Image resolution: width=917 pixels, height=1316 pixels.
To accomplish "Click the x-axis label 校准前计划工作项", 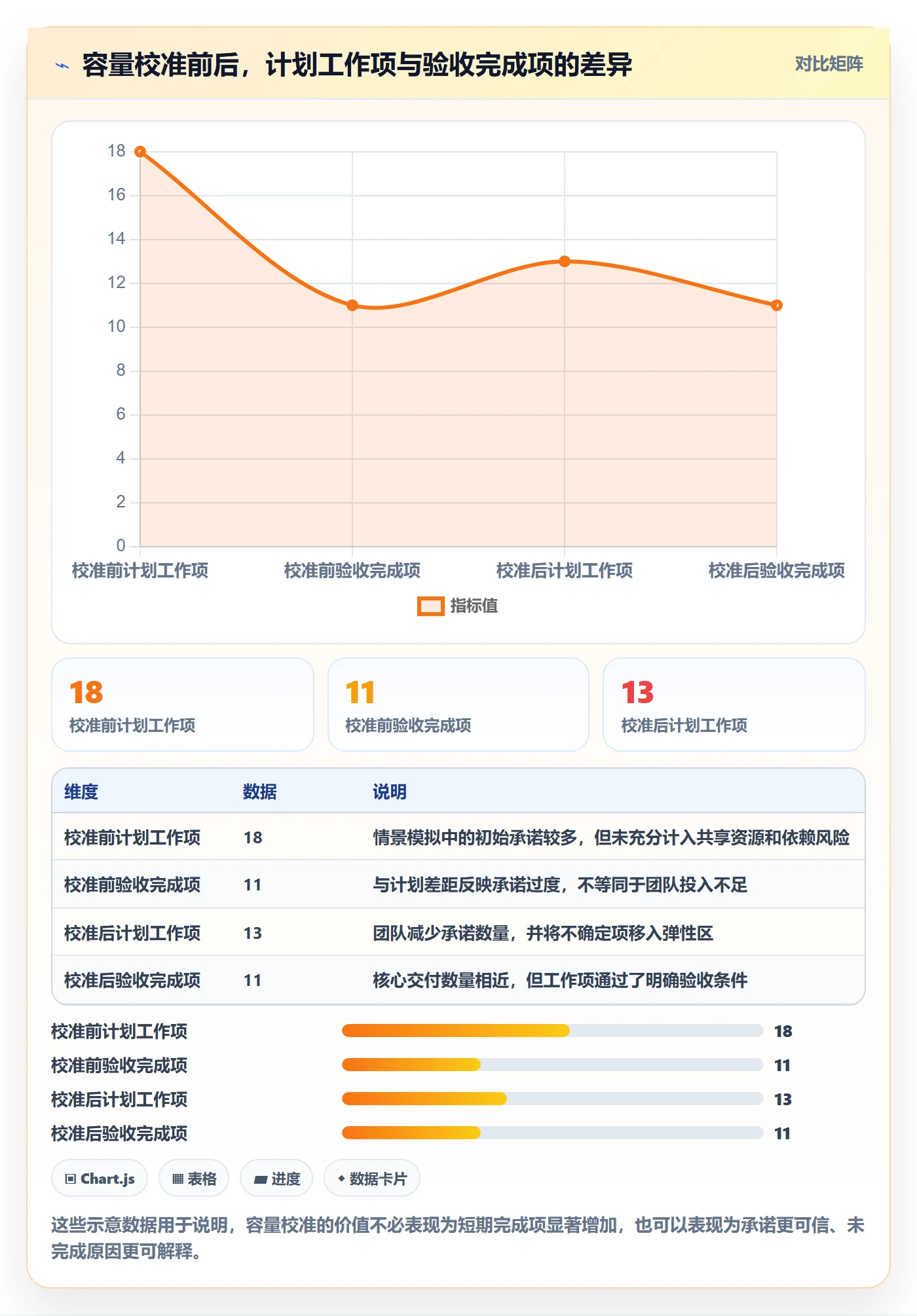I will click(140, 570).
